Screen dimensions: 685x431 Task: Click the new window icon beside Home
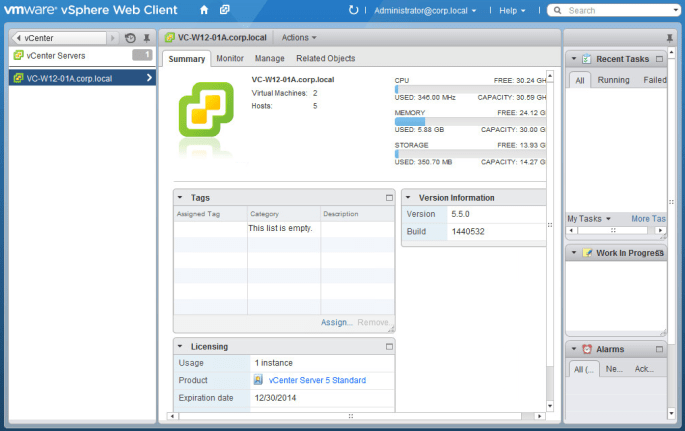225,10
